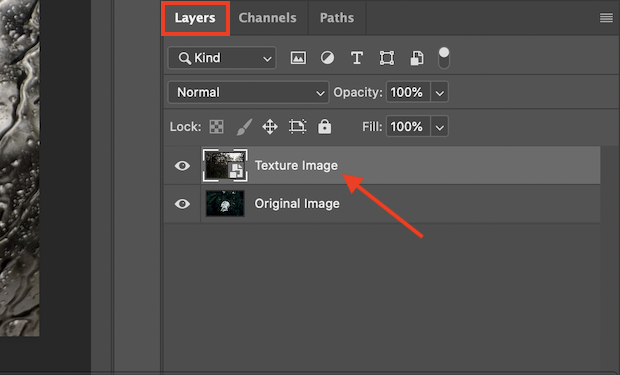
Task: Lock all padlock icon
Action: (x=325, y=127)
